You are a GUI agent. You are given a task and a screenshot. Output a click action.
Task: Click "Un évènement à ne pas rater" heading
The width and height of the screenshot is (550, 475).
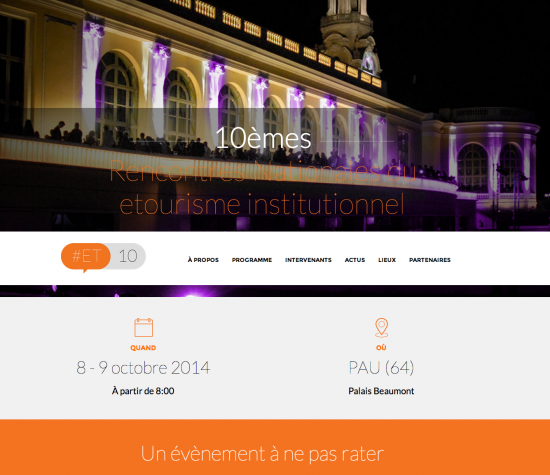click(x=262, y=454)
